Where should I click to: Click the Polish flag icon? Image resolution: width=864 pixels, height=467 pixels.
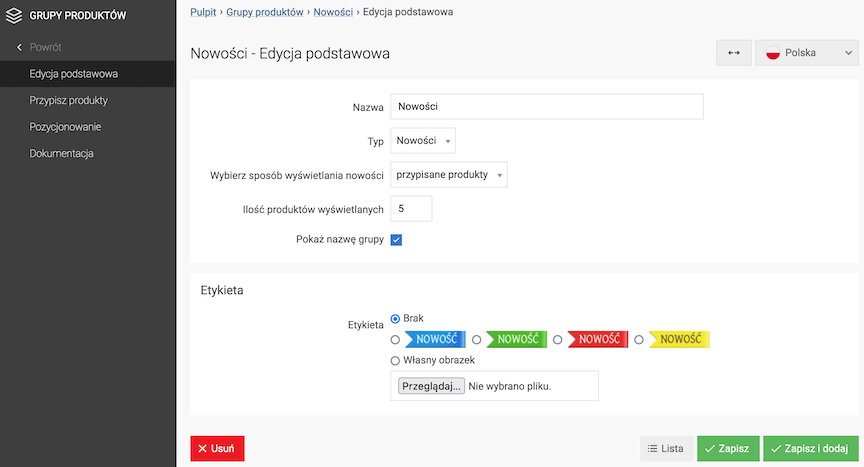click(773, 53)
